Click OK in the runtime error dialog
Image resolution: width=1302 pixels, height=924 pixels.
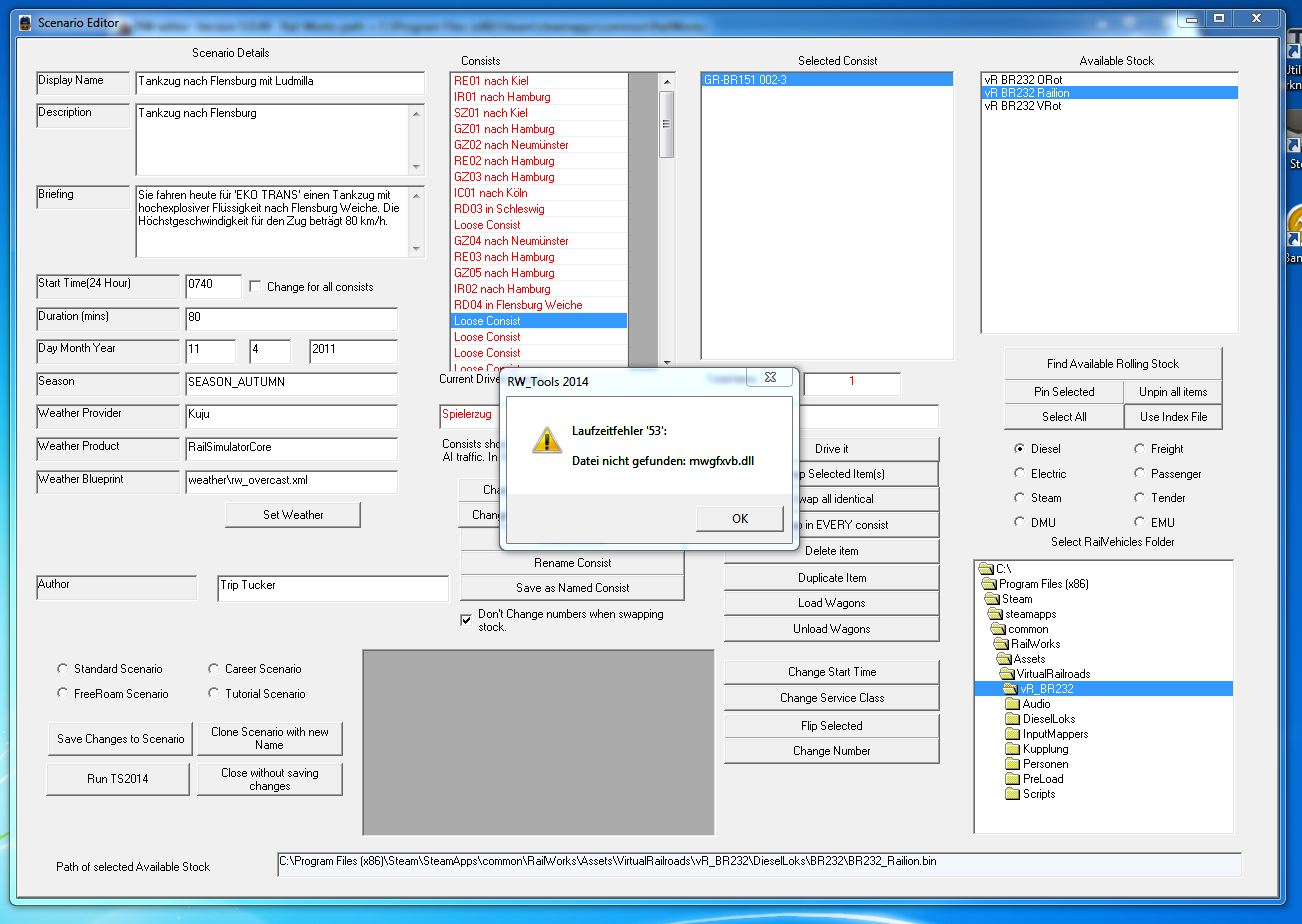pyautogui.click(x=739, y=518)
